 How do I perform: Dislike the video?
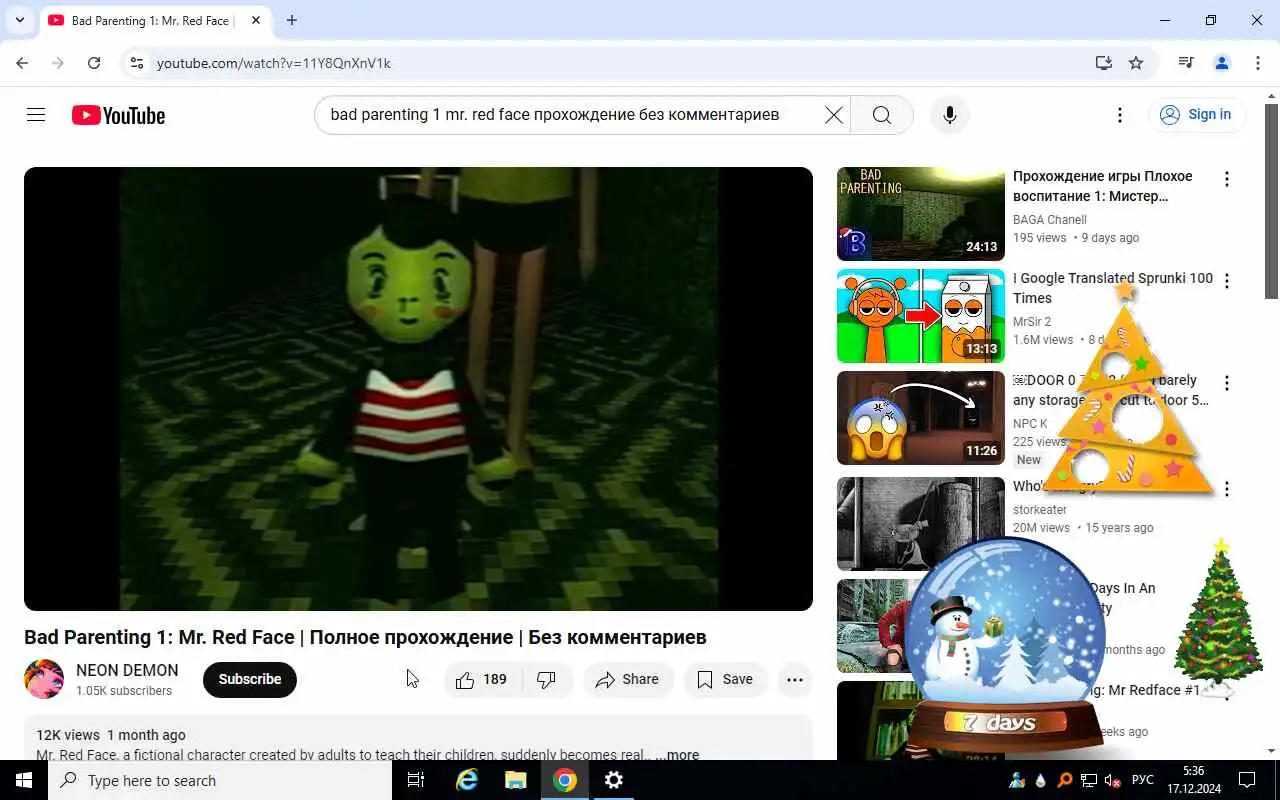click(x=546, y=679)
